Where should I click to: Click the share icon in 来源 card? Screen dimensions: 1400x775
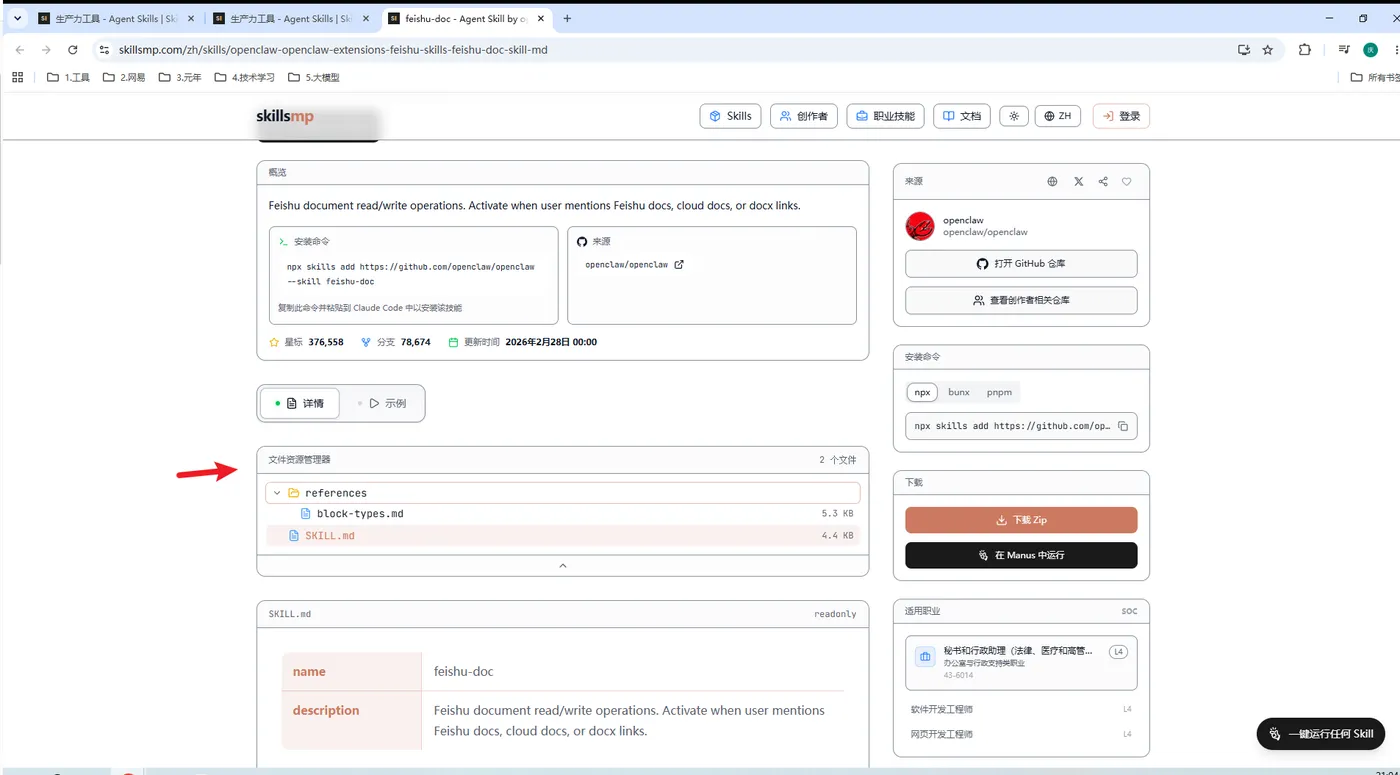(1103, 182)
